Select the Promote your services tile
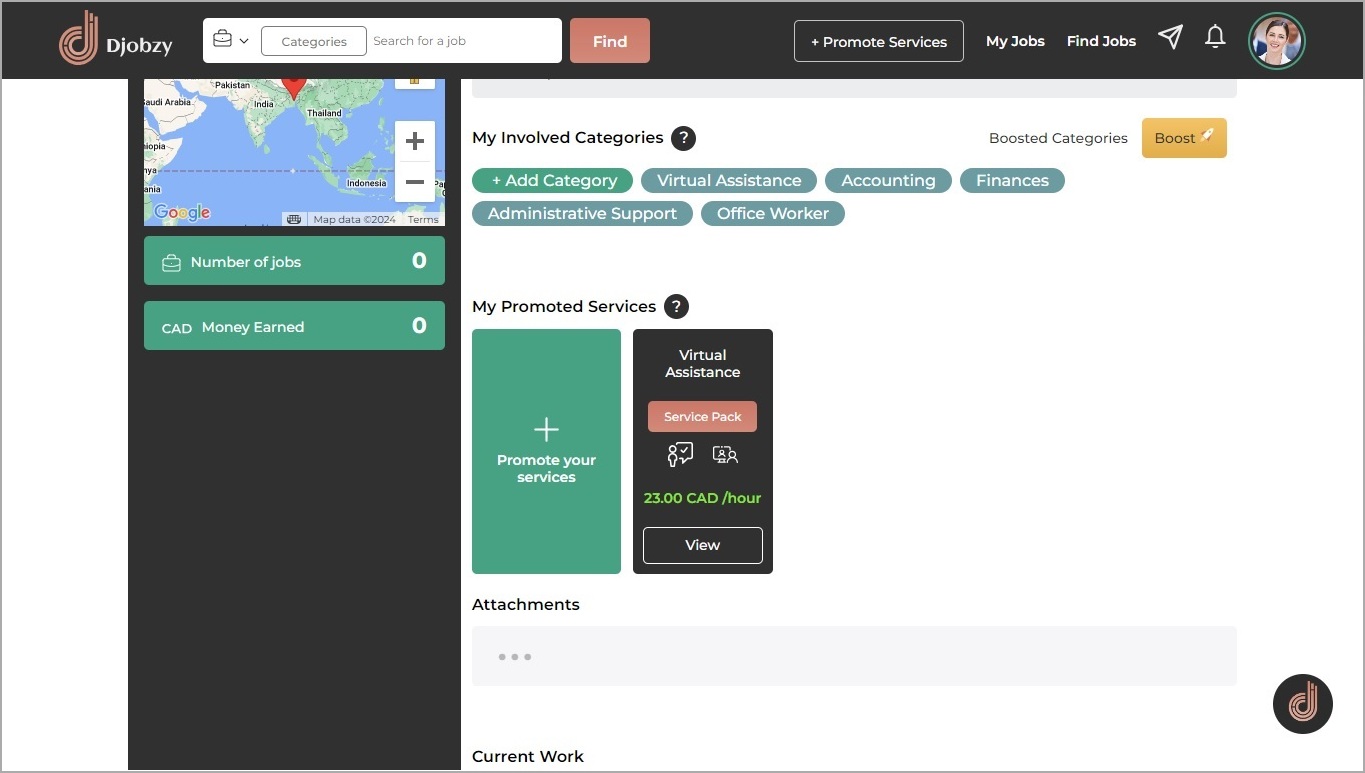Image resolution: width=1365 pixels, height=773 pixels. pyautogui.click(x=546, y=451)
